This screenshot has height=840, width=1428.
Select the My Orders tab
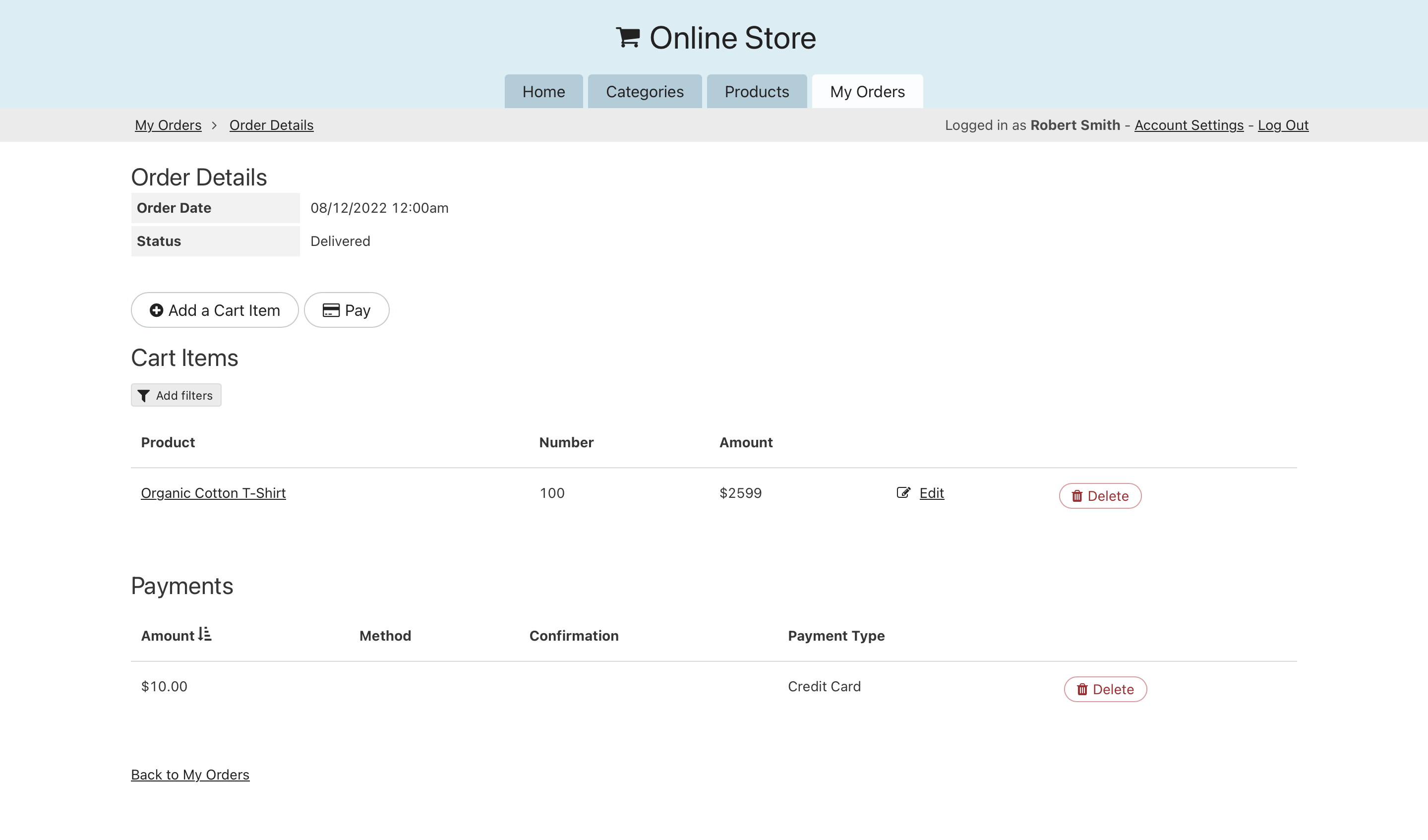[867, 92]
